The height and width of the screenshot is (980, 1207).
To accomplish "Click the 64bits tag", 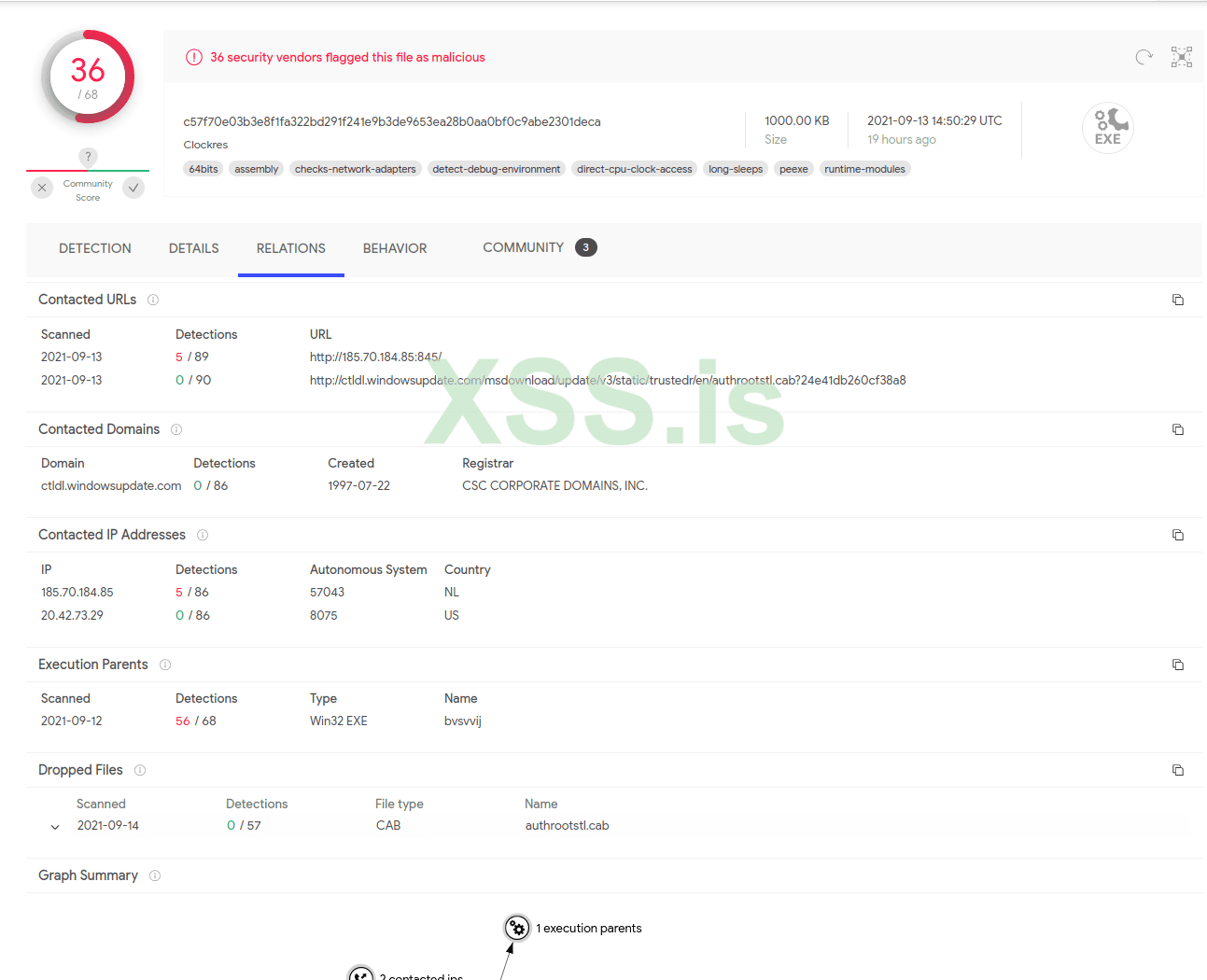I will tap(204, 169).
